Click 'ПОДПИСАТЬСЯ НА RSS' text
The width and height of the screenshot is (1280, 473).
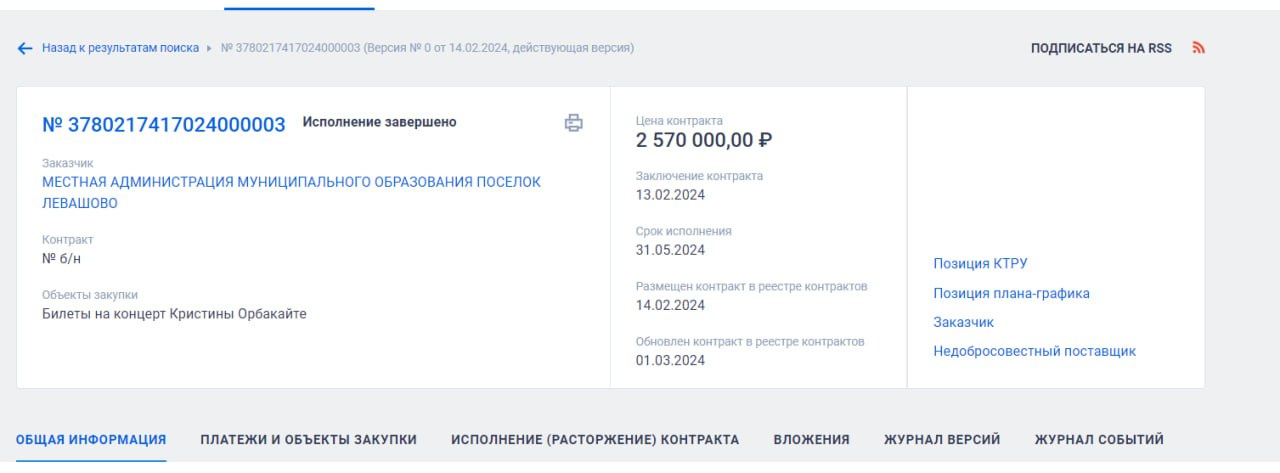[1101, 48]
